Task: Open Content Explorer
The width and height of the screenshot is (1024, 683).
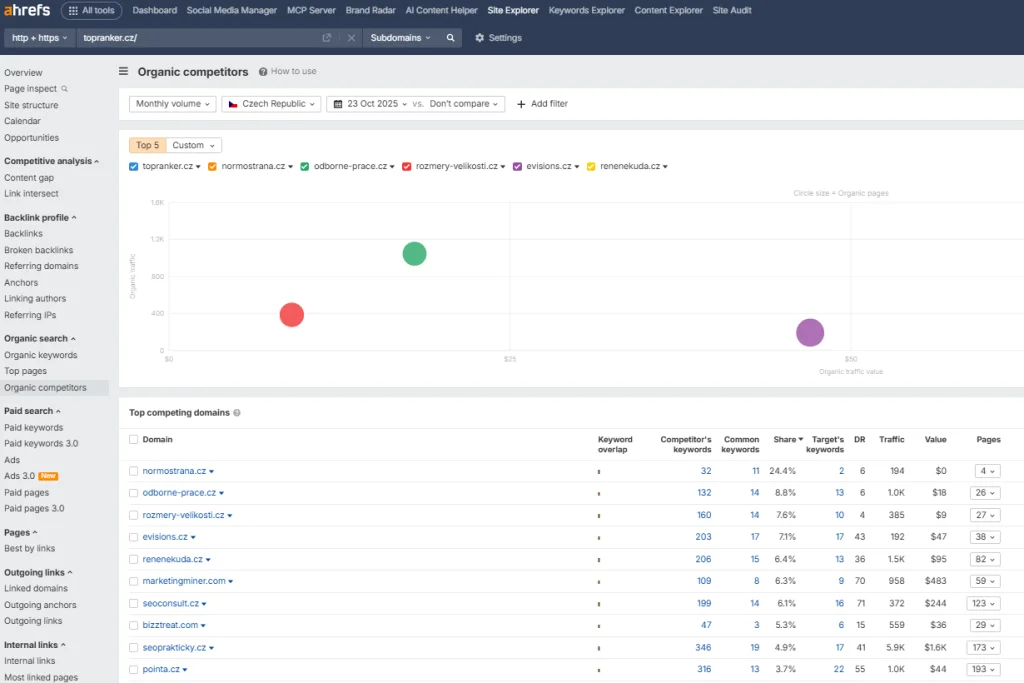Action: (669, 10)
